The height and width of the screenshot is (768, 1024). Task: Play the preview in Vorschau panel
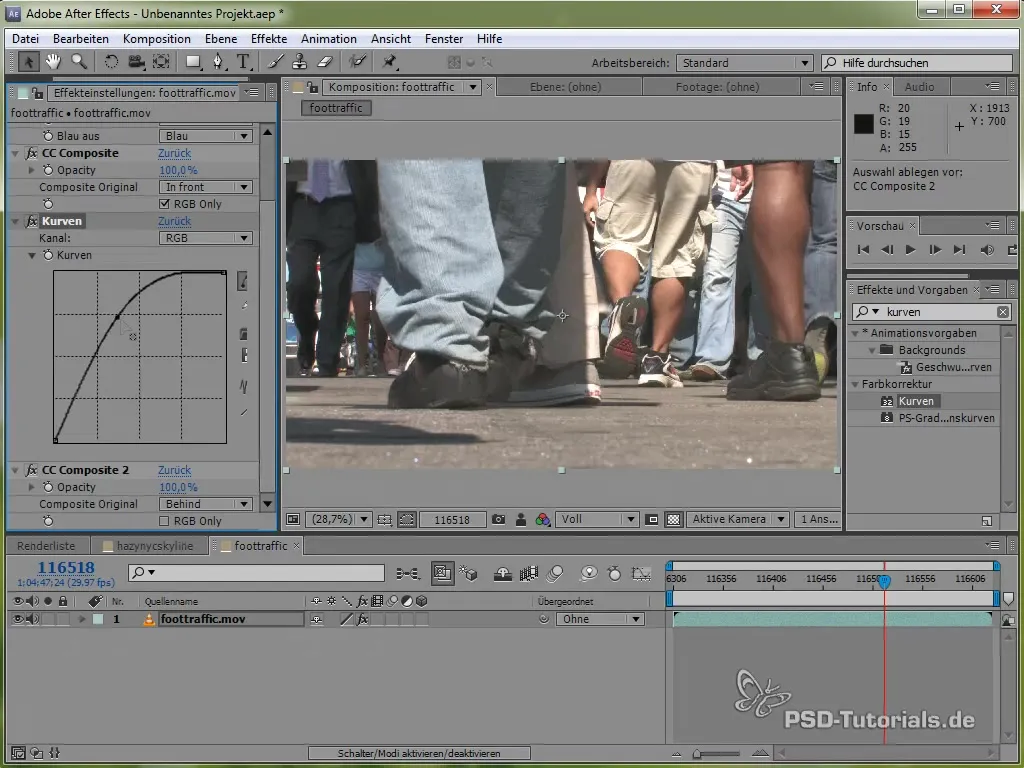[x=910, y=249]
